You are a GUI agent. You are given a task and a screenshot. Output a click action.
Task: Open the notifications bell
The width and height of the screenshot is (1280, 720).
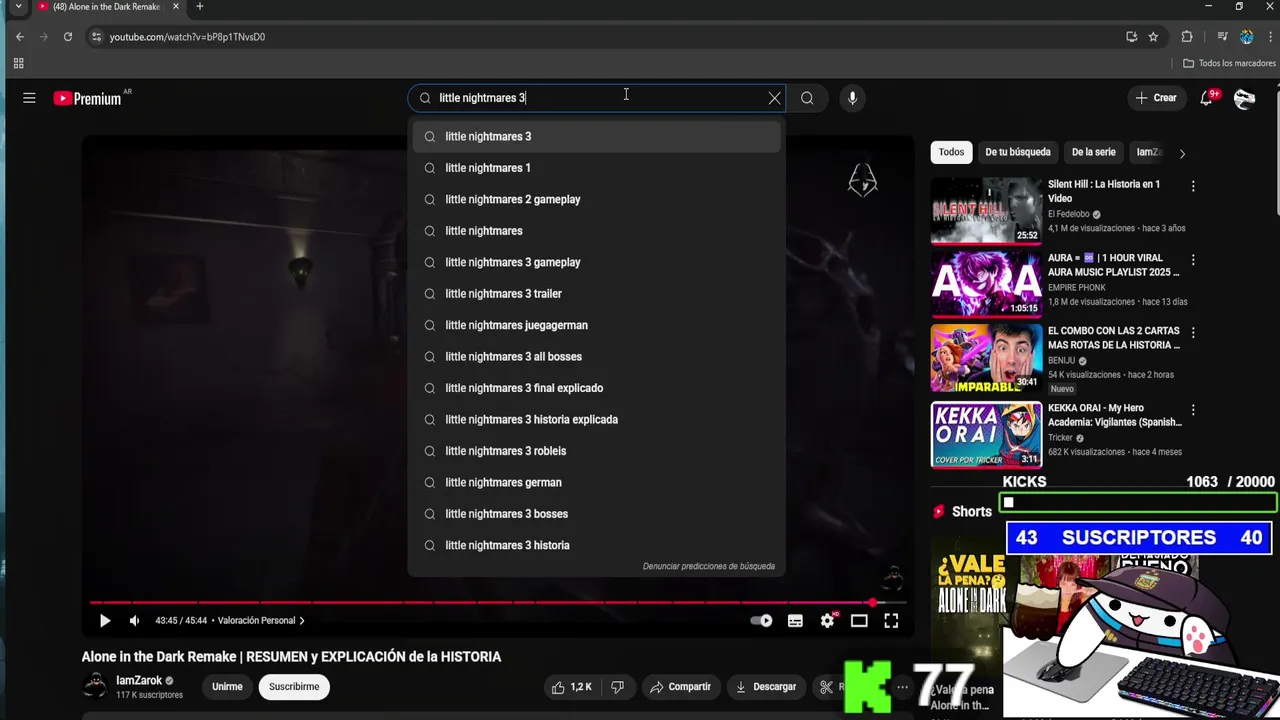click(x=1208, y=98)
